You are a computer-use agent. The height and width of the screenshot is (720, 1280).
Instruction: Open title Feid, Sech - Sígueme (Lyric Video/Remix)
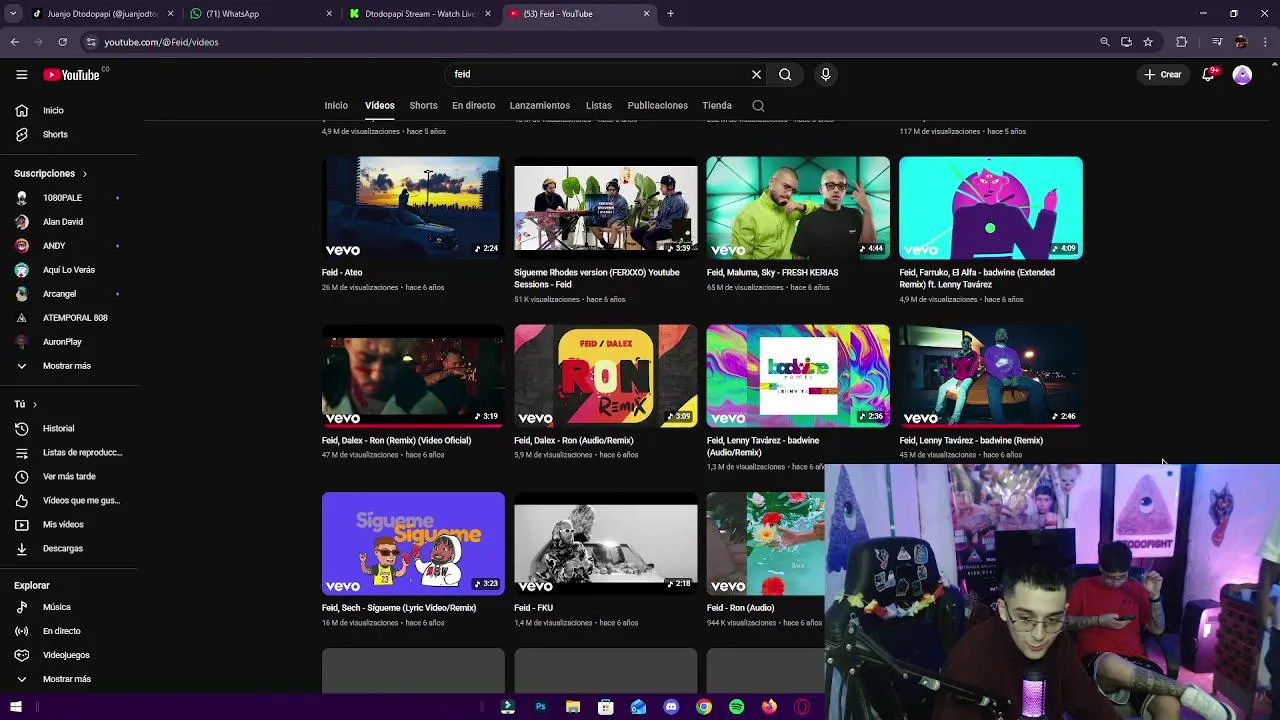[x=399, y=608]
